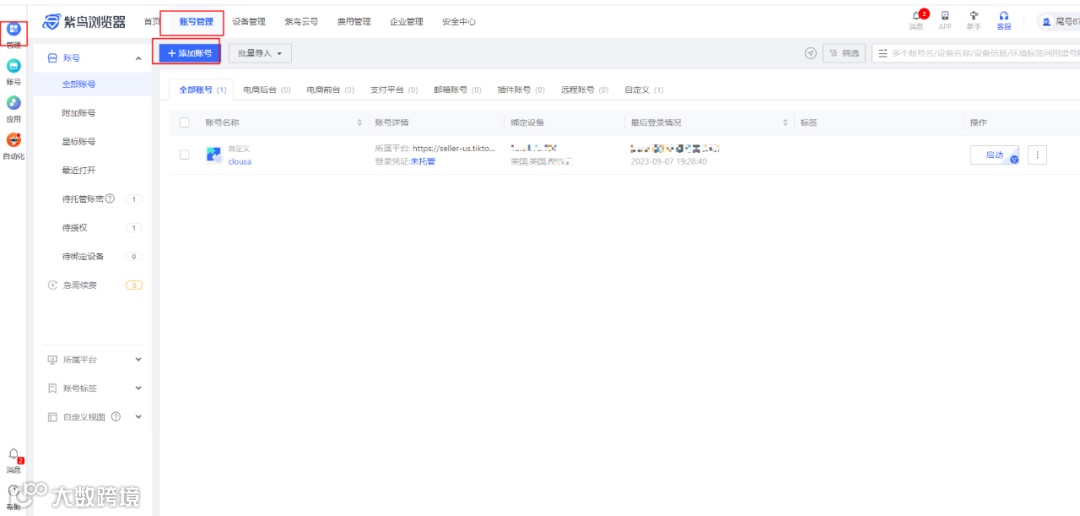Open the 批量导入 dropdown
1080x516 pixels.
point(260,53)
